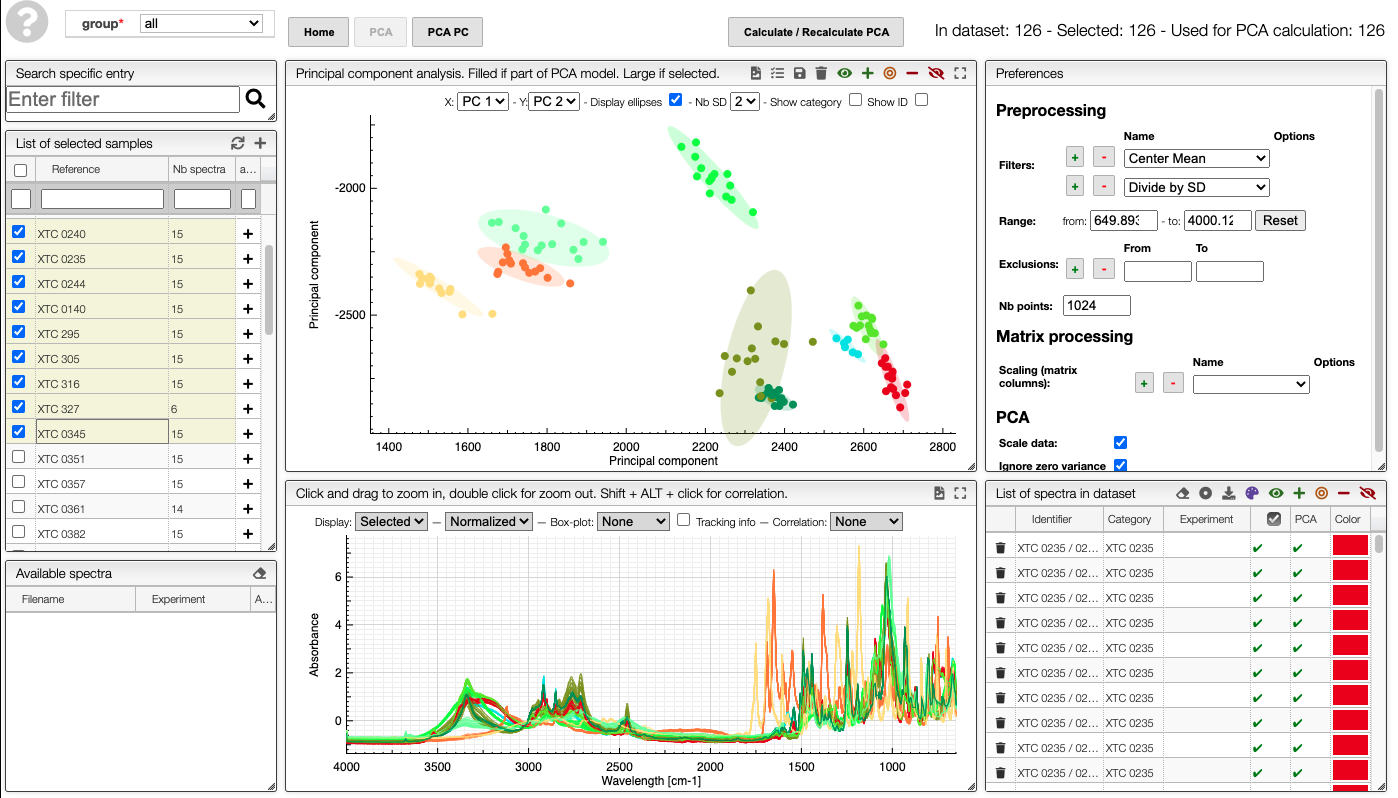Delete using the trash icon in the PCA header
1398x798 pixels.
pyautogui.click(x=821, y=73)
